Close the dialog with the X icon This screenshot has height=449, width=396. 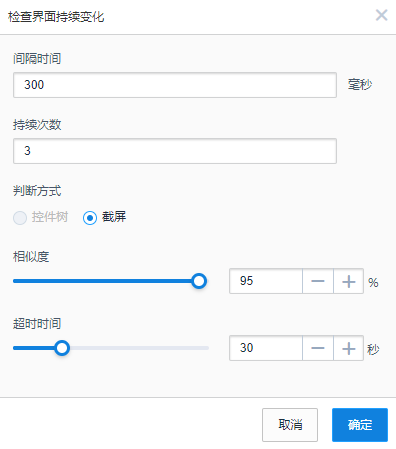381,15
